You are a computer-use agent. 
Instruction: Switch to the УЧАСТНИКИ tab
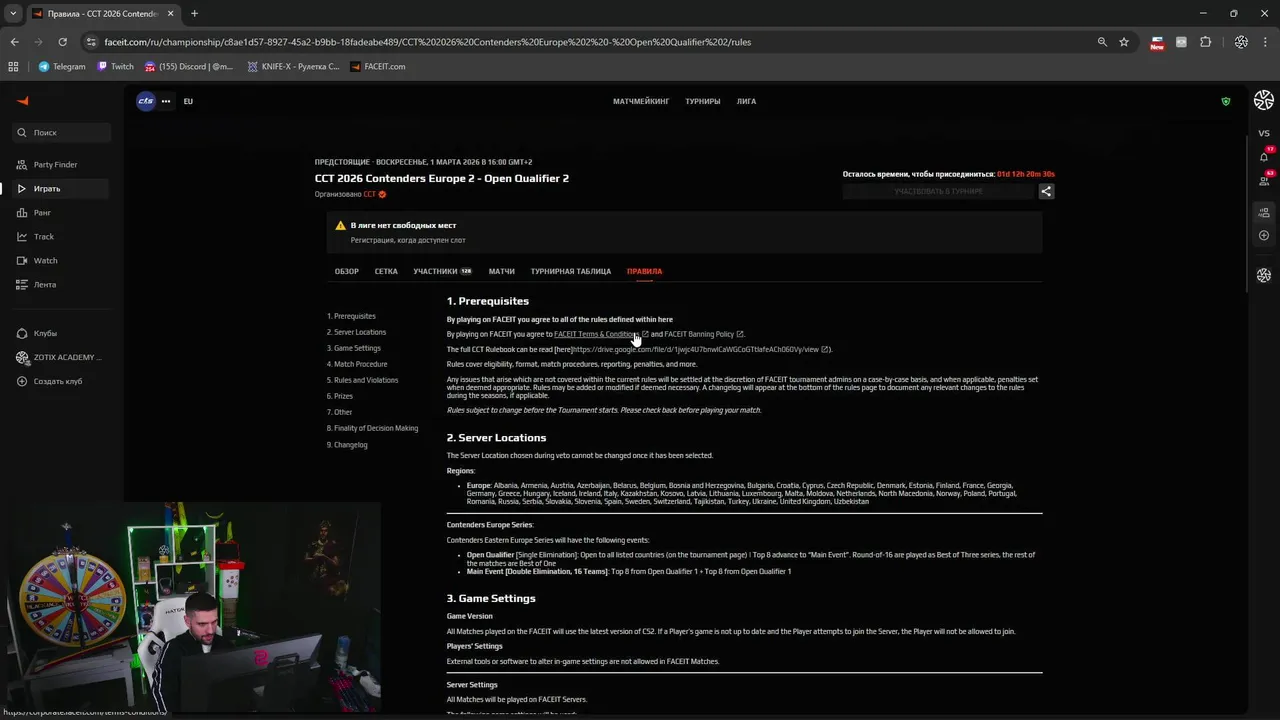(x=442, y=271)
